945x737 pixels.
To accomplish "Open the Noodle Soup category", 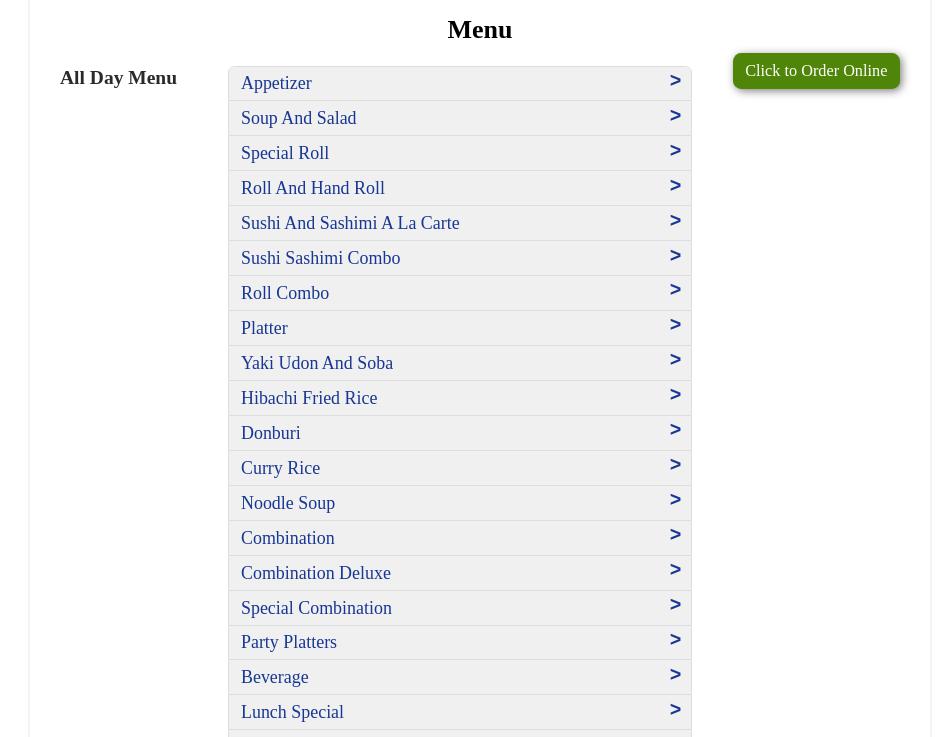I will click(x=288, y=503).
